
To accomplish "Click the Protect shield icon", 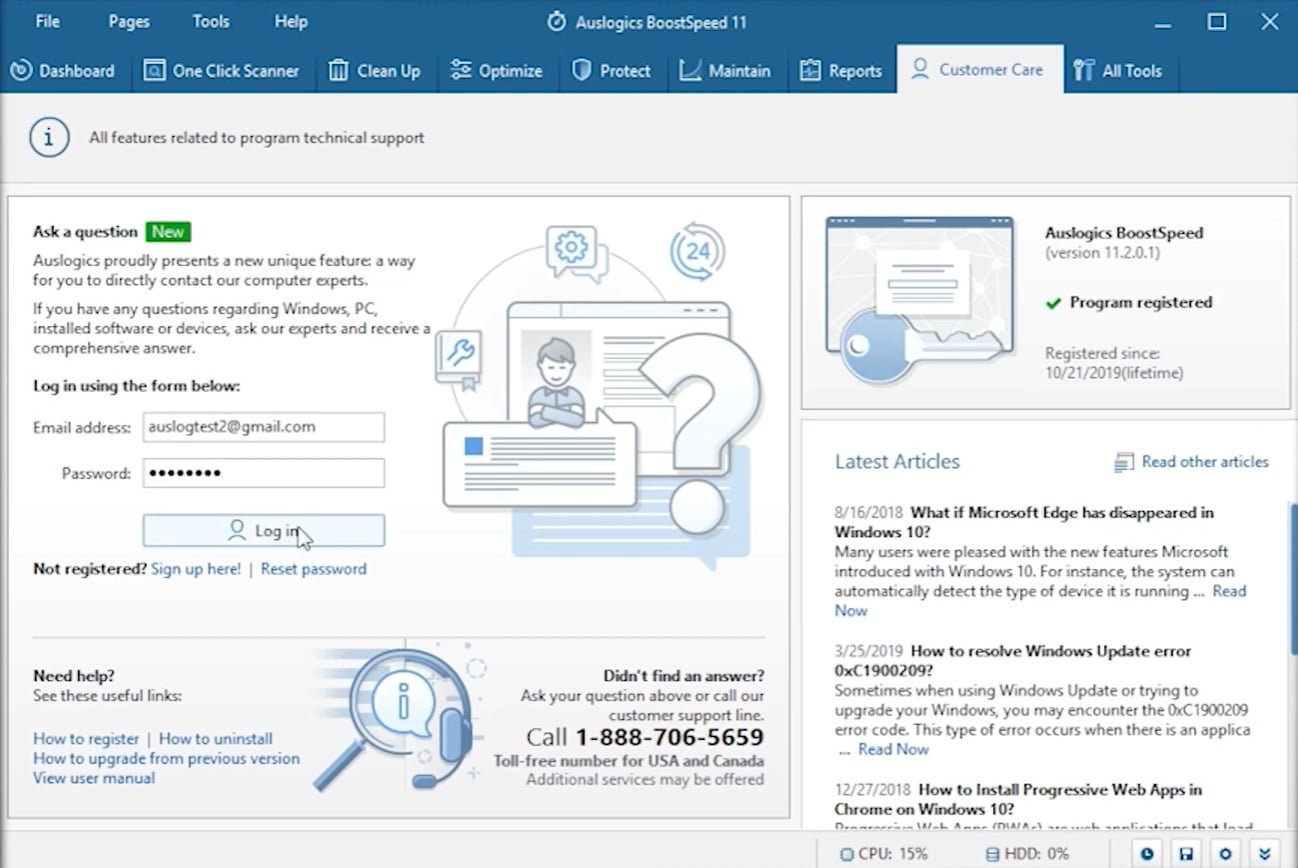I will [581, 70].
